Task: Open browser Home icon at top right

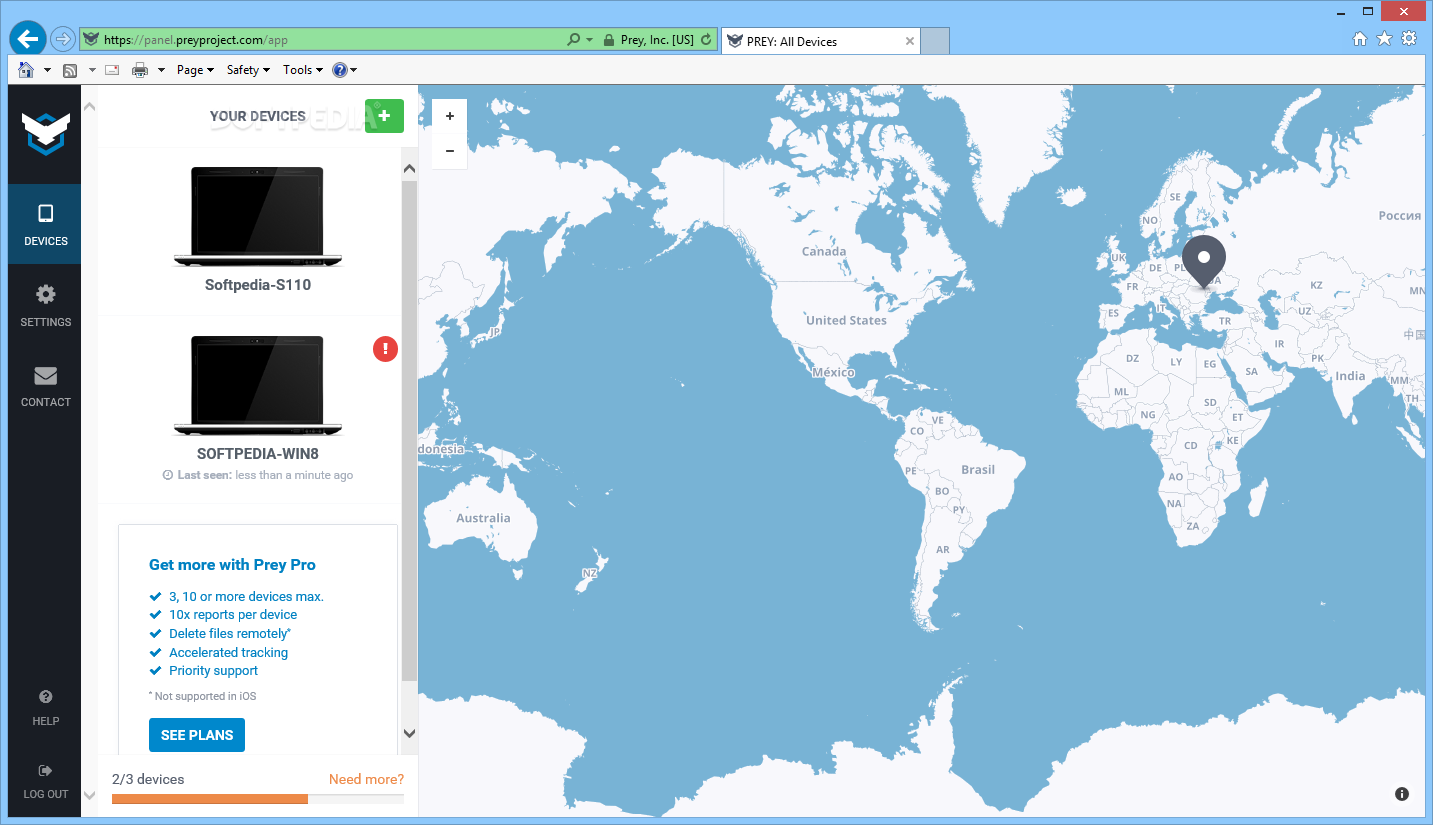Action: [1360, 38]
